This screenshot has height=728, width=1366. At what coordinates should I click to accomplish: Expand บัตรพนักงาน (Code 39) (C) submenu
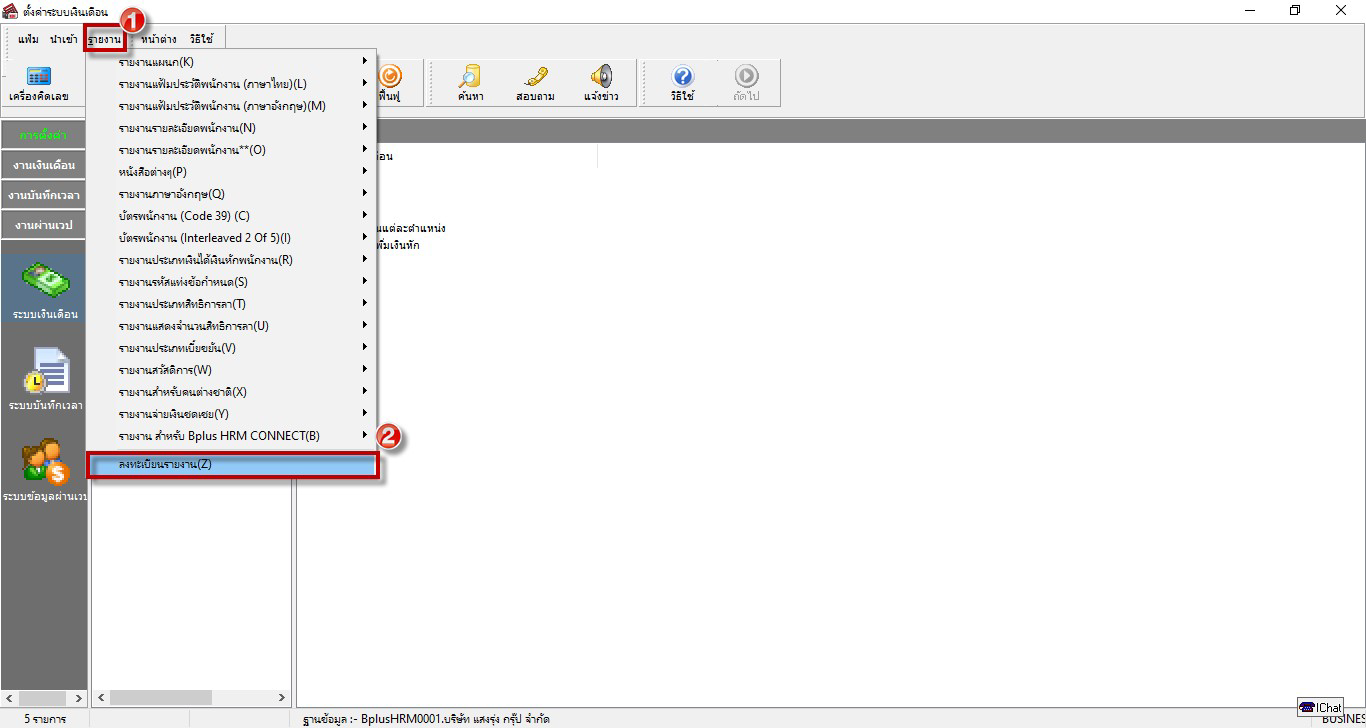click(x=230, y=216)
